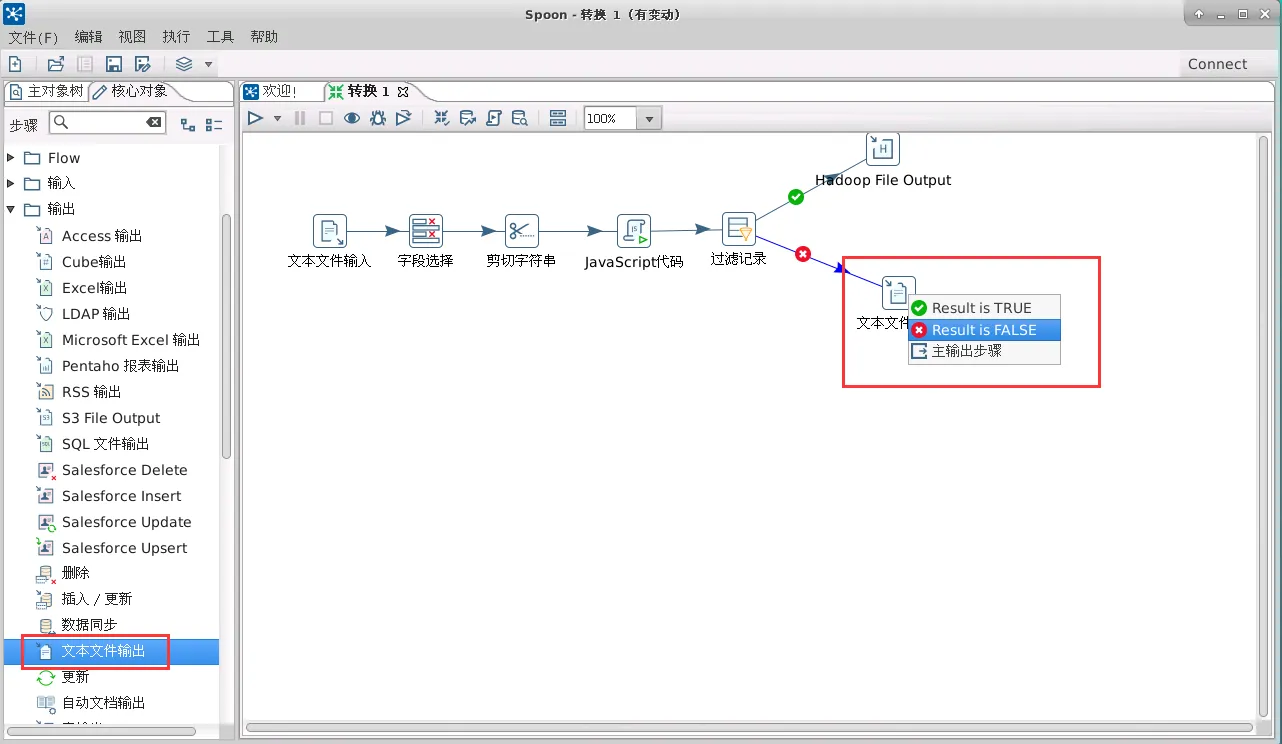Debug the transformation with bug icon
This screenshot has width=1282, height=744.
[377, 118]
